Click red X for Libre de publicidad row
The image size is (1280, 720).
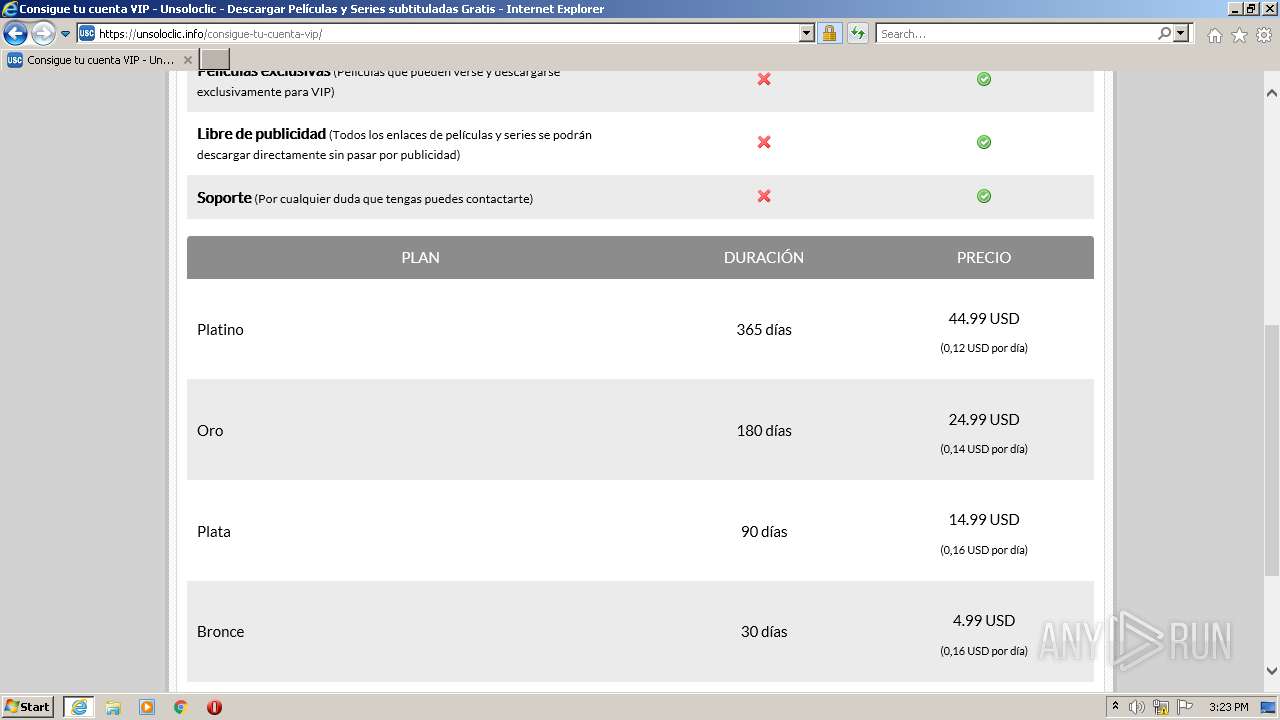(764, 142)
